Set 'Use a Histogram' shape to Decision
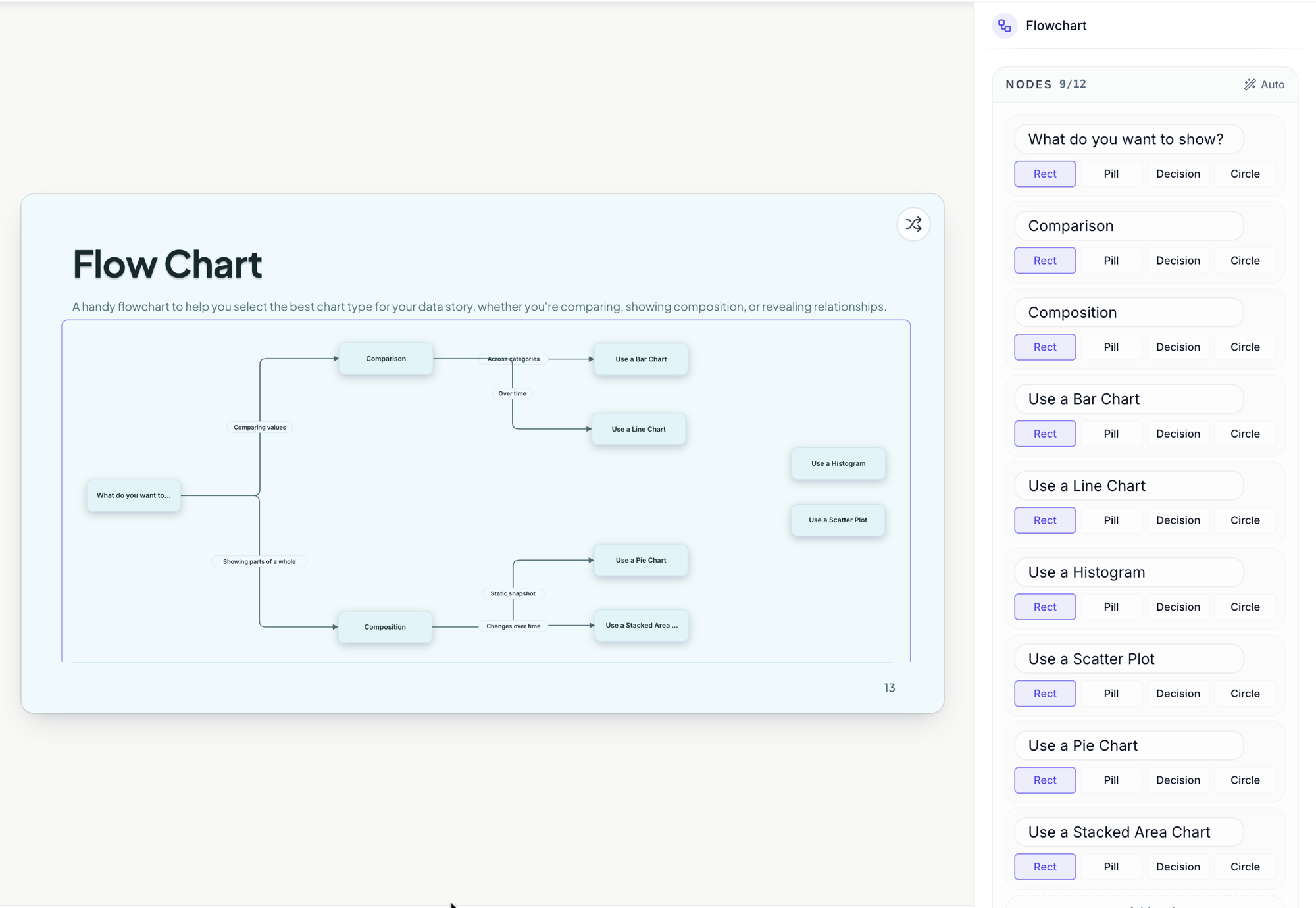 (x=1178, y=607)
